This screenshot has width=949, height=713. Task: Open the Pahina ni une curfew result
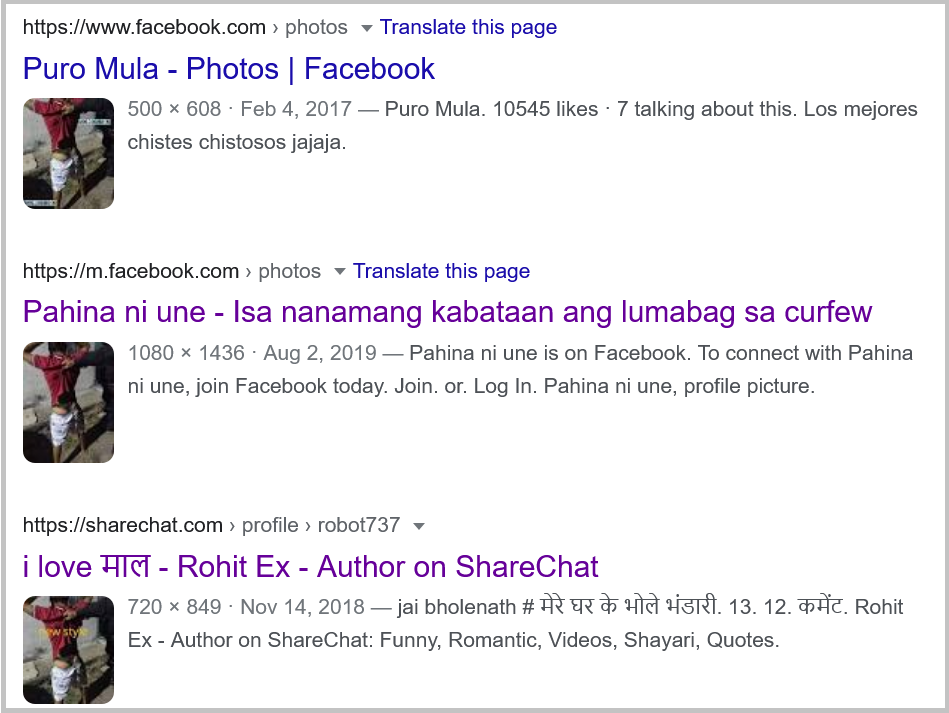pos(447,312)
